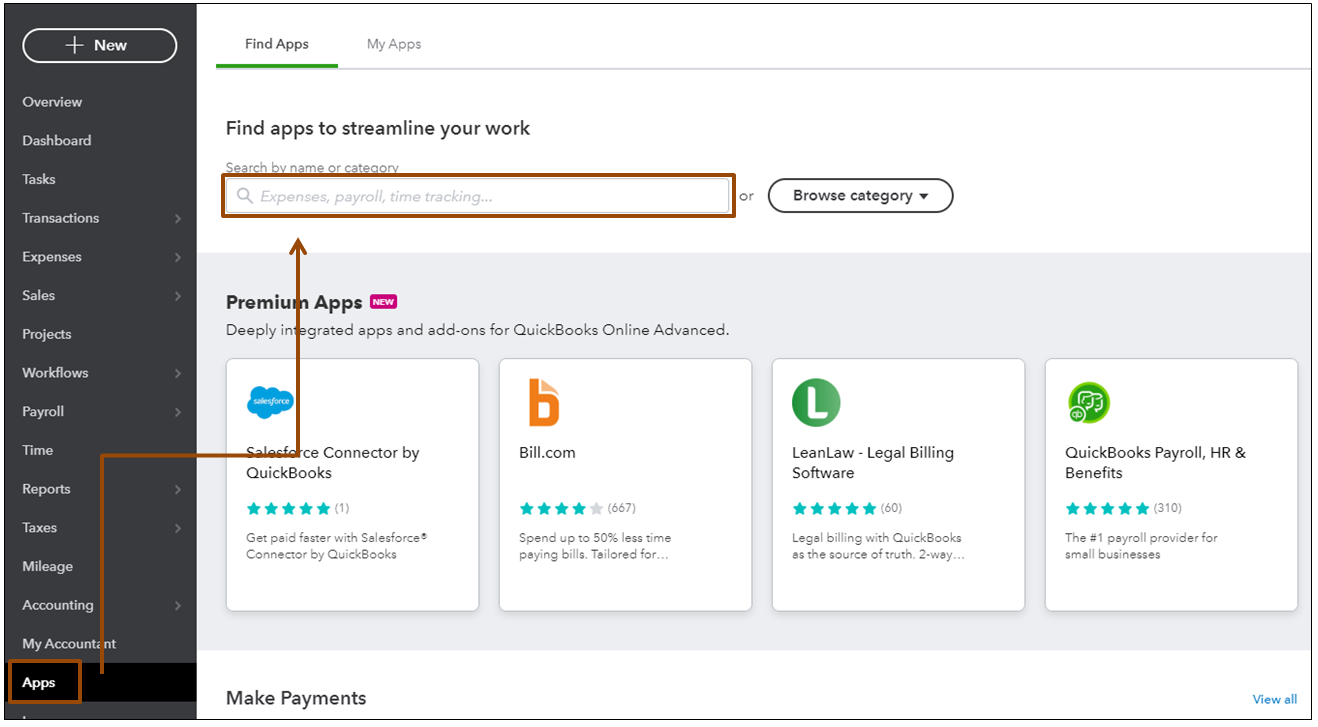The image size is (1318, 727).
Task: Click the QuickBooks Payroll HR logo icon
Action: point(1089,403)
